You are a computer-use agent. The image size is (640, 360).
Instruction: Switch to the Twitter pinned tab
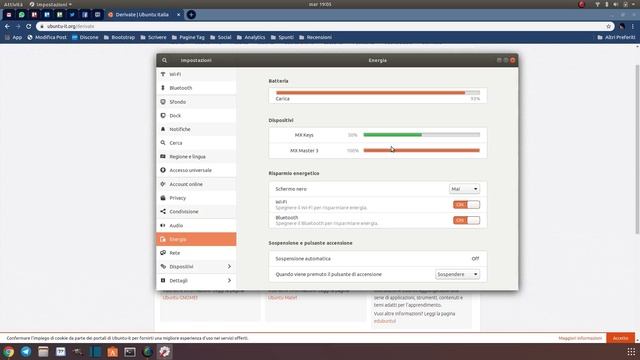[72, 15]
